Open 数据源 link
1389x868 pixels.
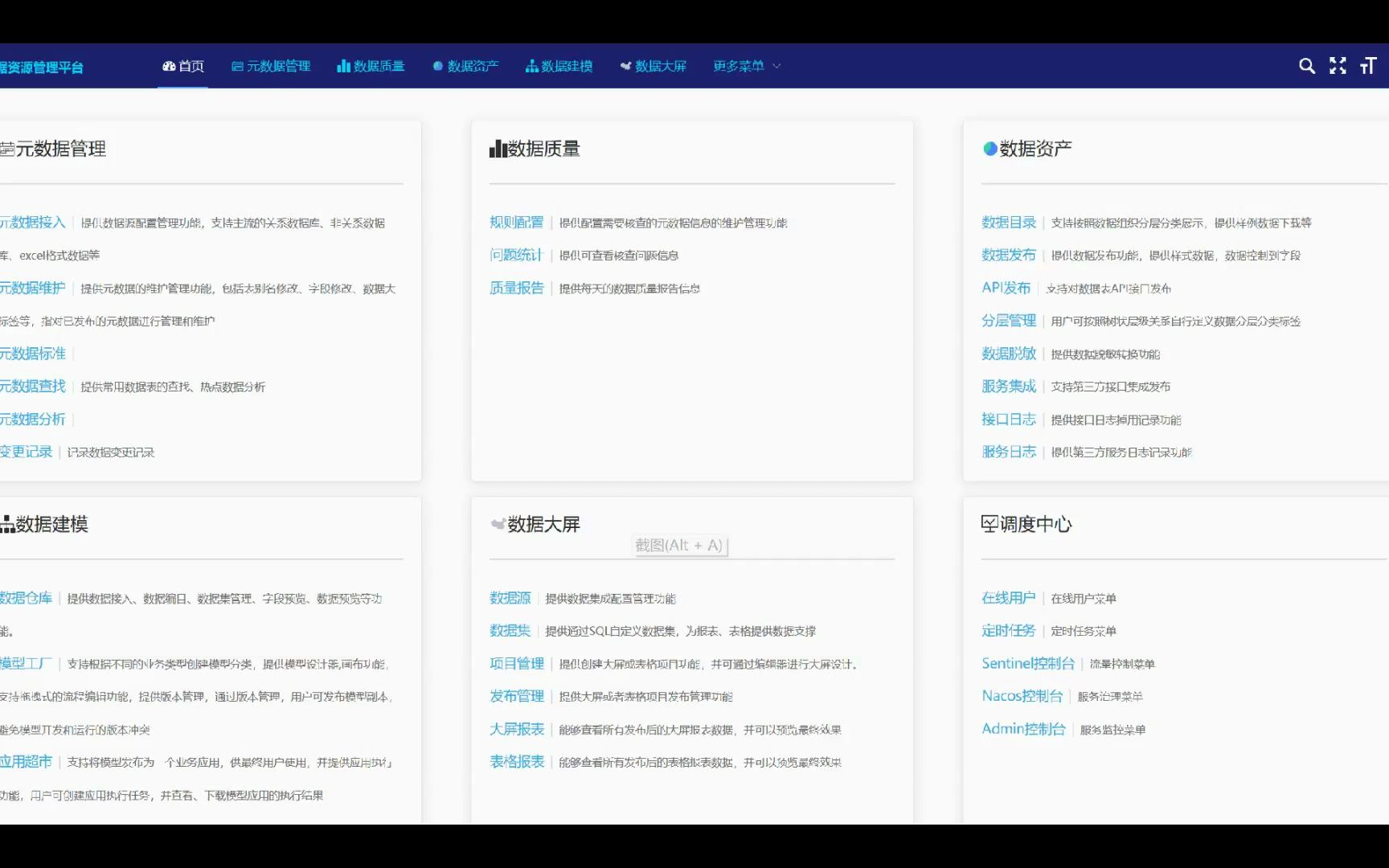click(510, 598)
